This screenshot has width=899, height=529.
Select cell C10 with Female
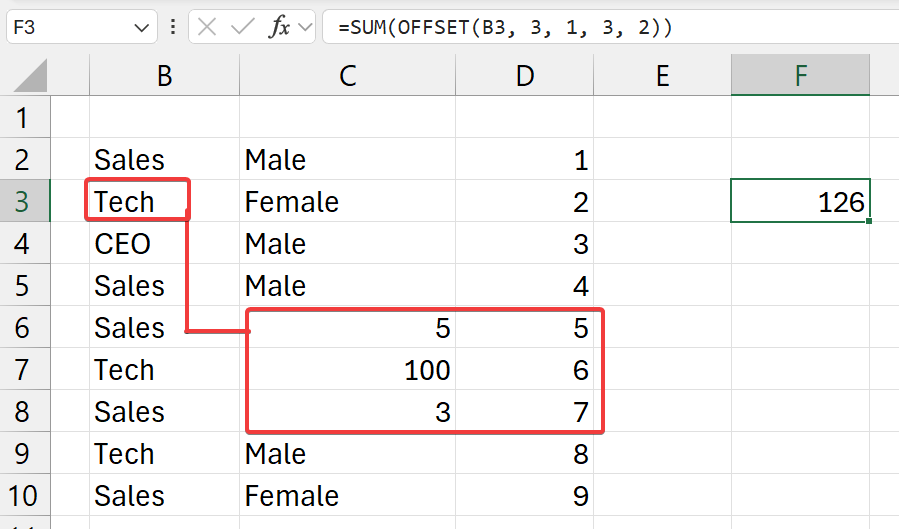pyautogui.click(x=347, y=496)
